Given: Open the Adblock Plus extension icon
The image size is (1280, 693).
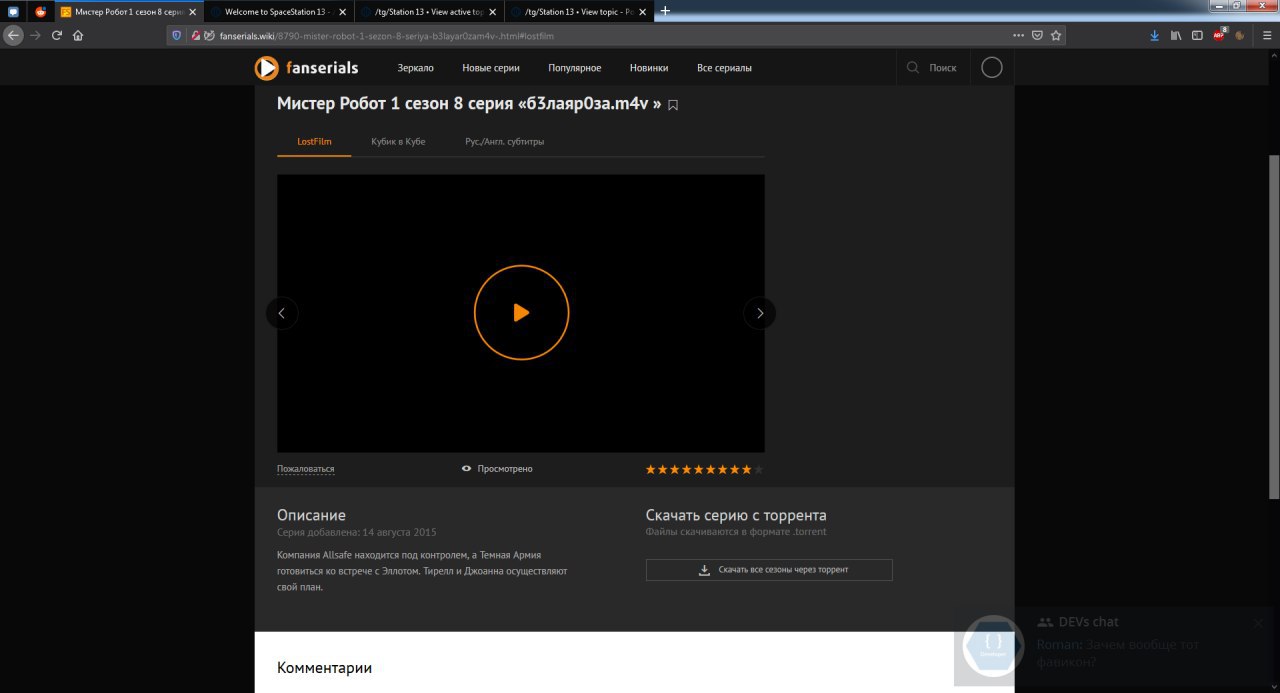Looking at the screenshot, I should click(1219, 35).
